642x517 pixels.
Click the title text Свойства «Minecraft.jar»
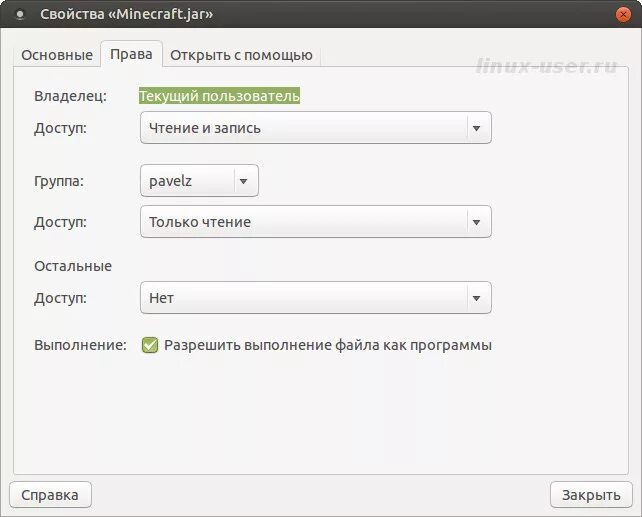point(127,14)
